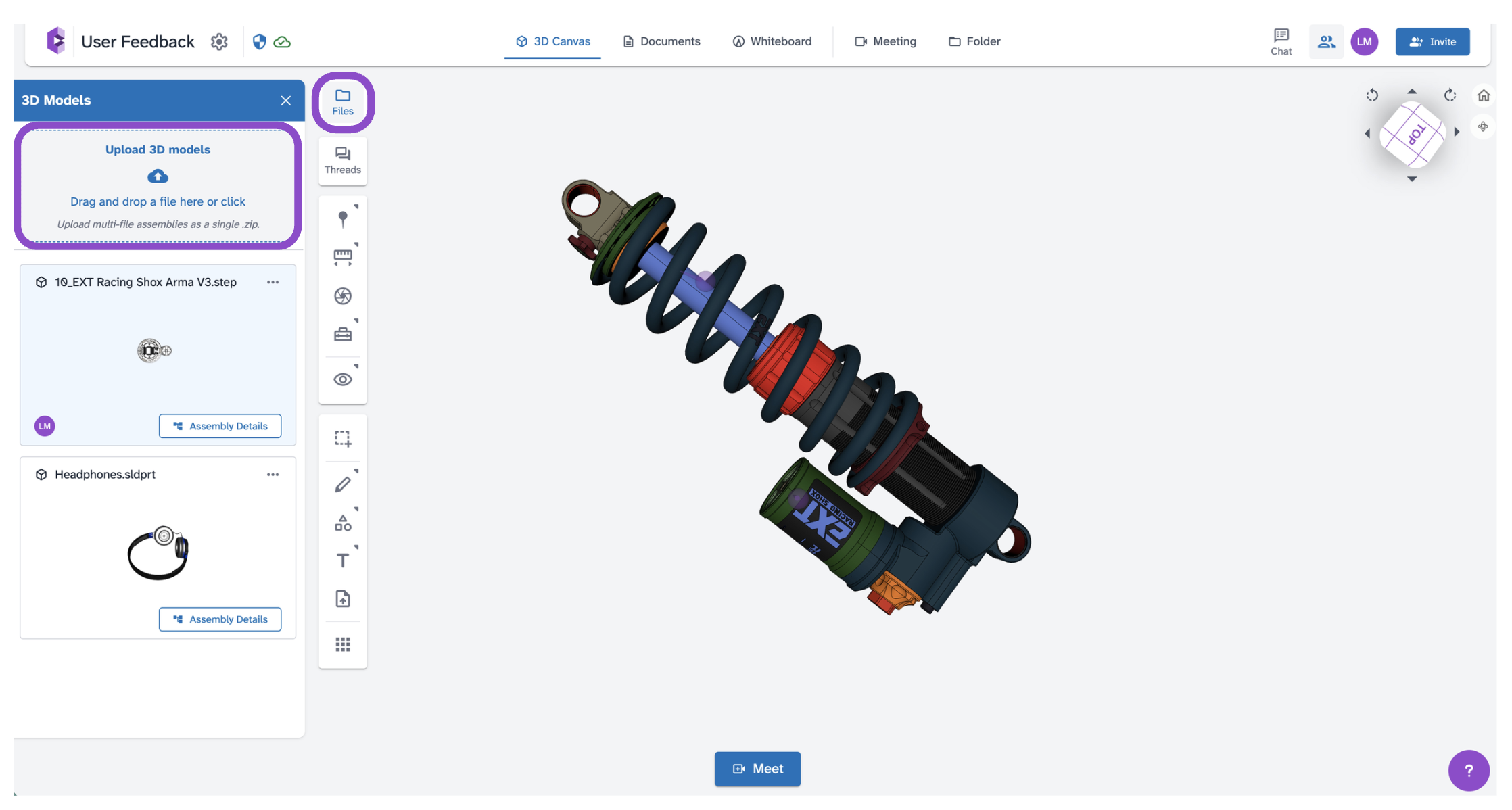Reset view with the home icon
Image resolution: width=1512 pixels, height=810 pixels.
1484,95
